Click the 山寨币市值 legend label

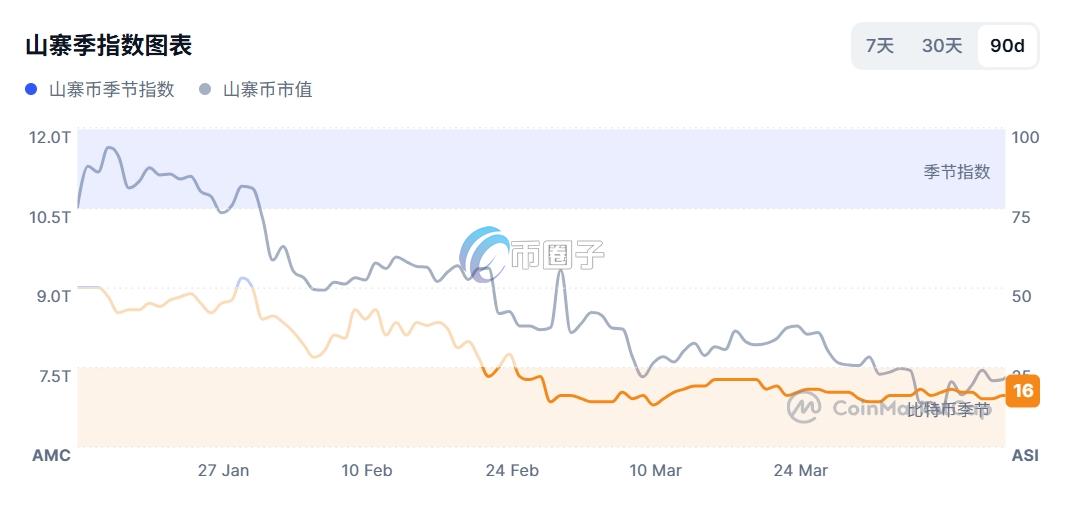(x=267, y=90)
